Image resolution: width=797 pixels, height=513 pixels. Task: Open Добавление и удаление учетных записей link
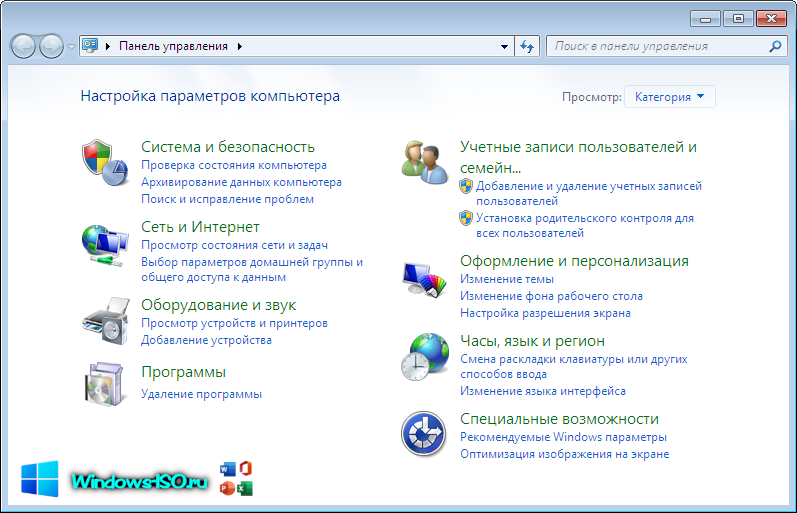(x=589, y=193)
